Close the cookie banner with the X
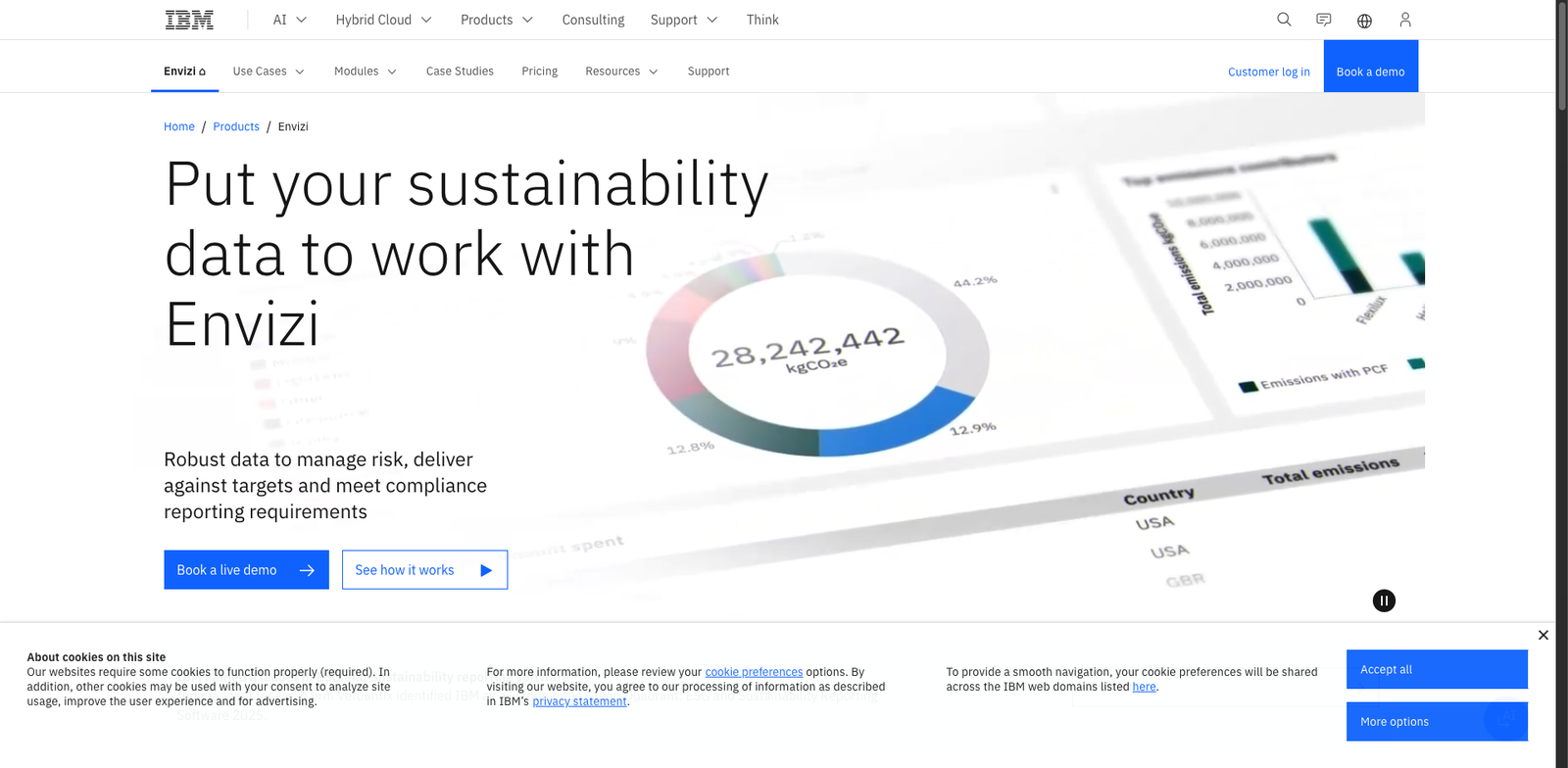The height and width of the screenshot is (768, 1568). [x=1543, y=635]
